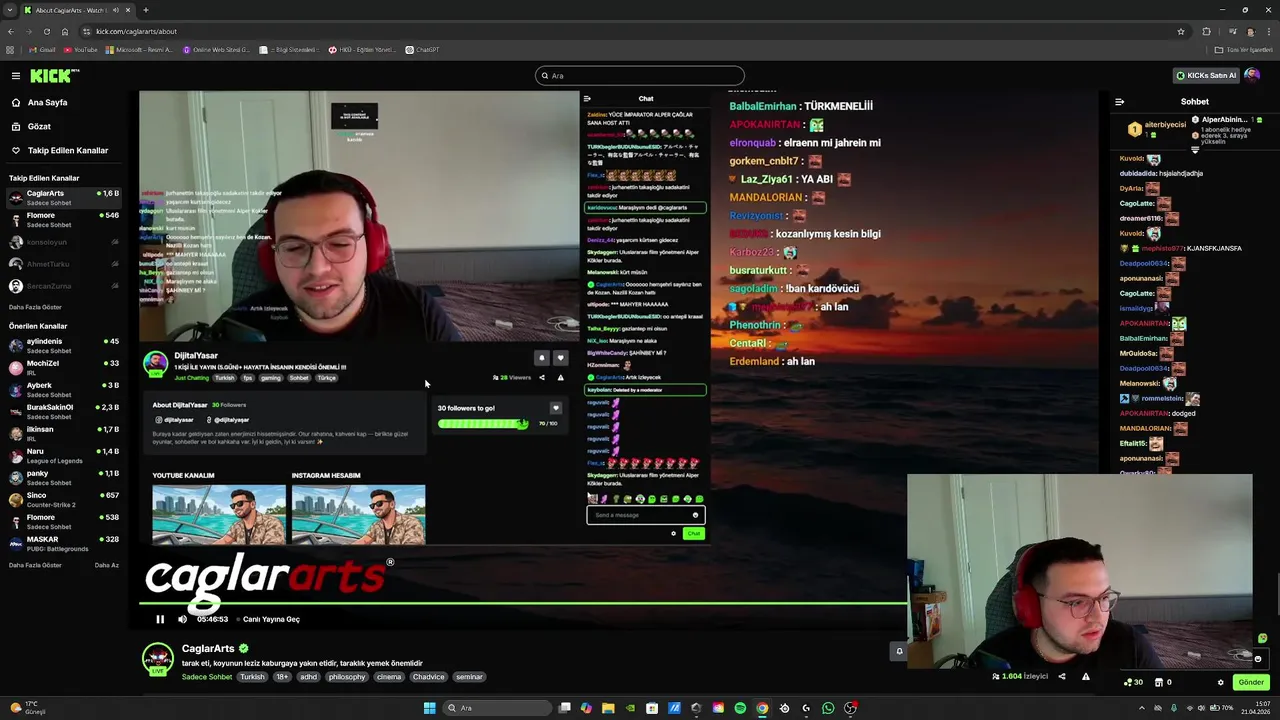Select the Chadvice tag

[x=428, y=677]
